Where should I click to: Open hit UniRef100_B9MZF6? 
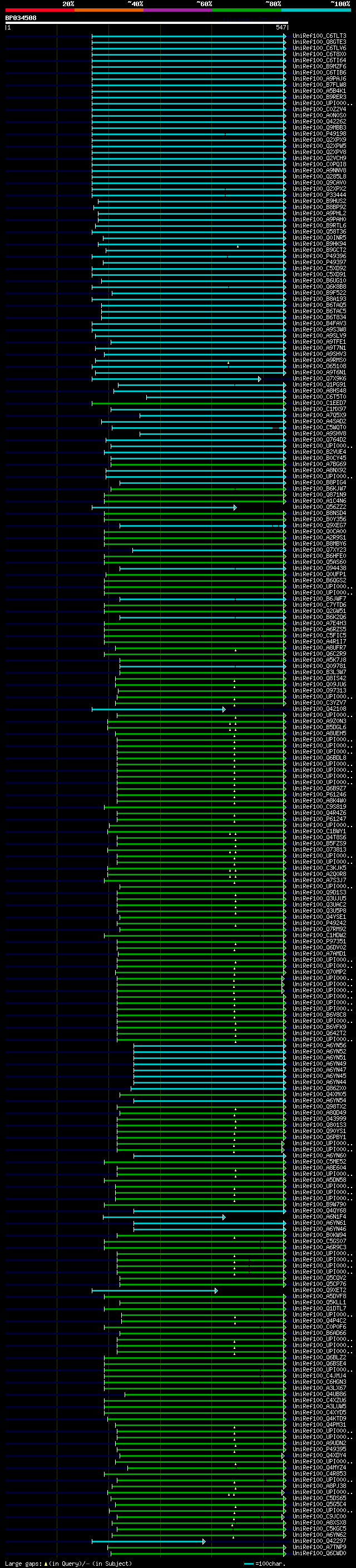(x=319, y=66)
